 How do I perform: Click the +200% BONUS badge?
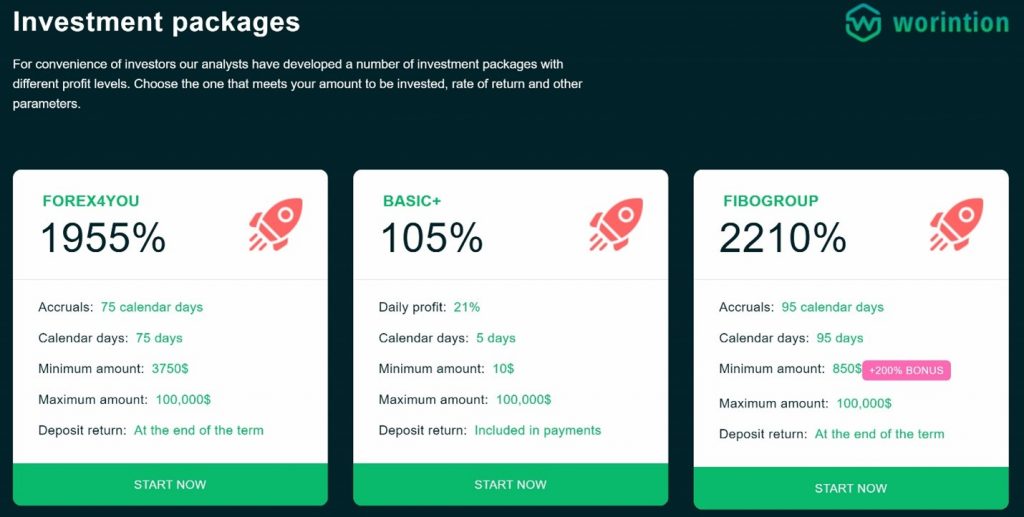tap(906, 370)
